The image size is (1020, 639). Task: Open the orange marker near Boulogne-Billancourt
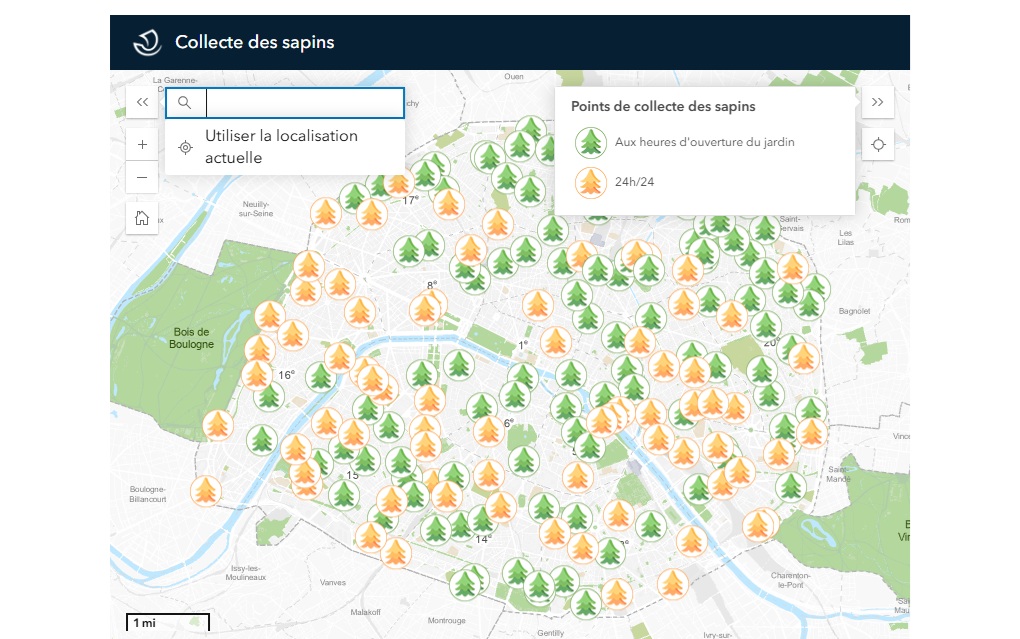[206, 490]
